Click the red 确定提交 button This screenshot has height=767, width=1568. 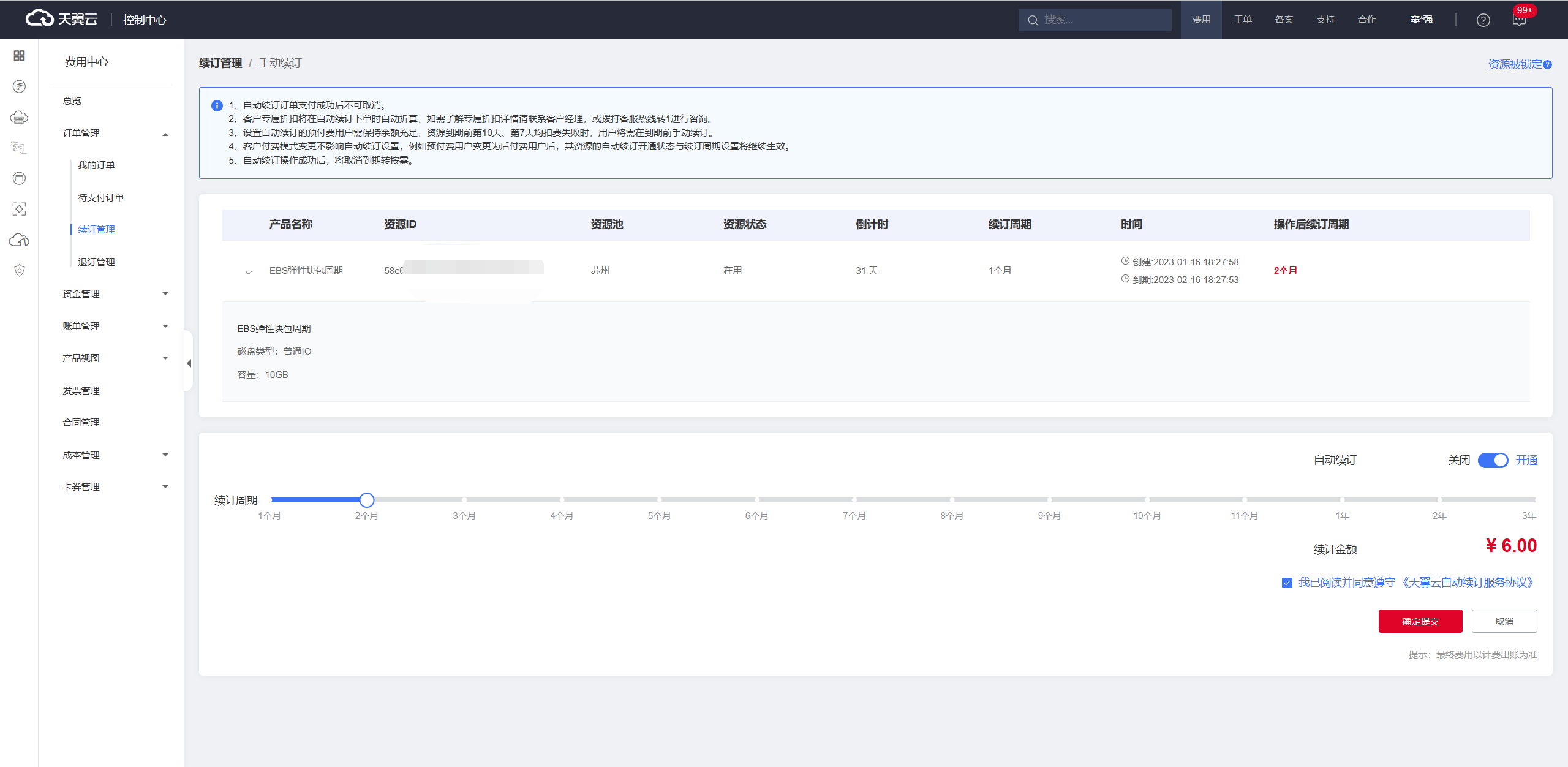pos(1420,621)
